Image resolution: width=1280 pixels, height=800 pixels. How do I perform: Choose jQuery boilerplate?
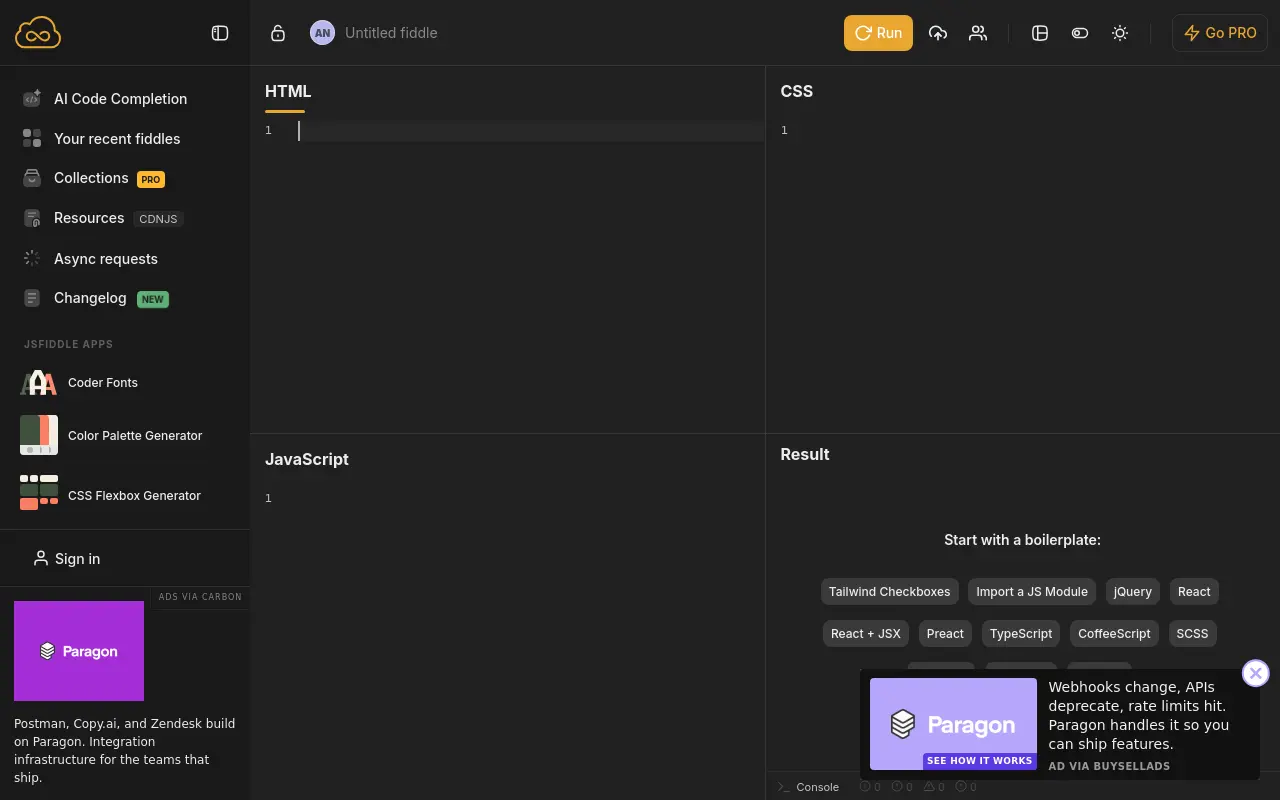[x=1133, y=592]
